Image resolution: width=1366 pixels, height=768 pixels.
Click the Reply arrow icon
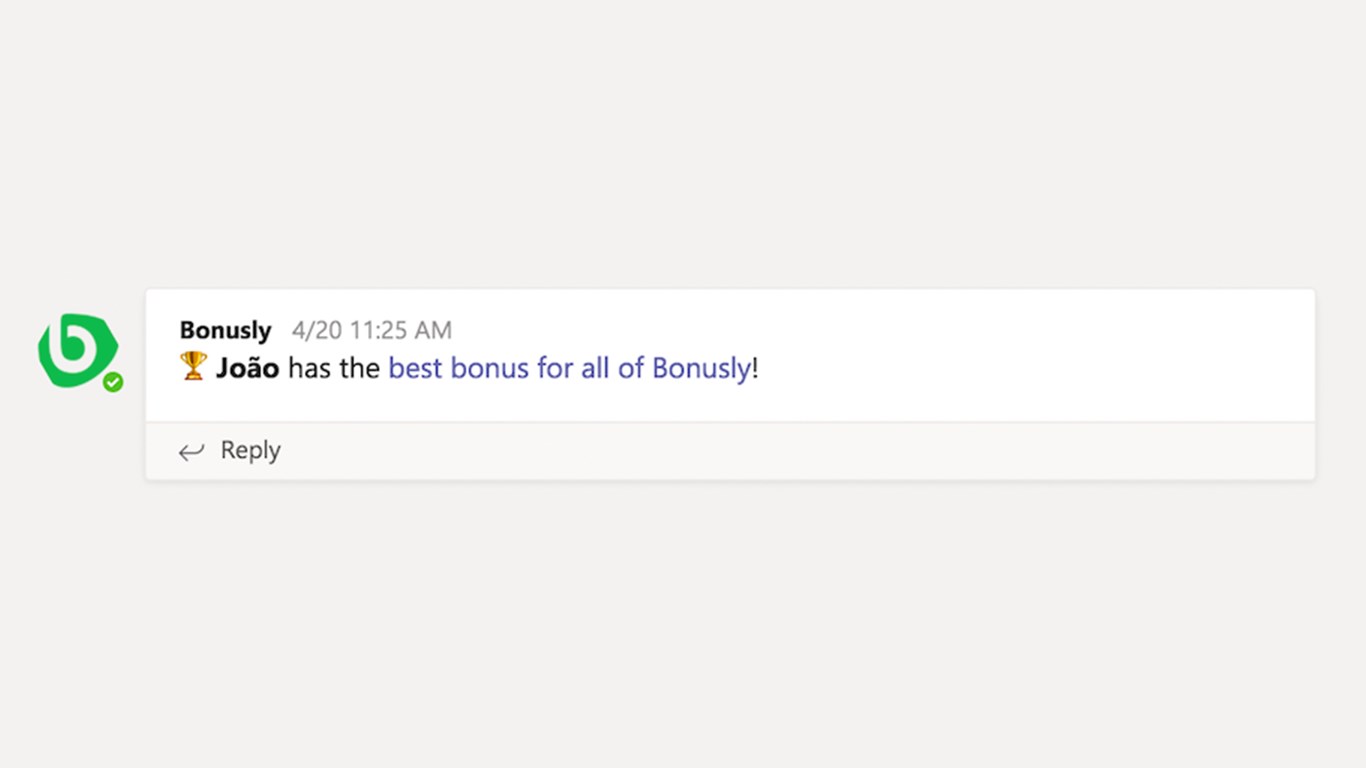(x=191, y=452)
